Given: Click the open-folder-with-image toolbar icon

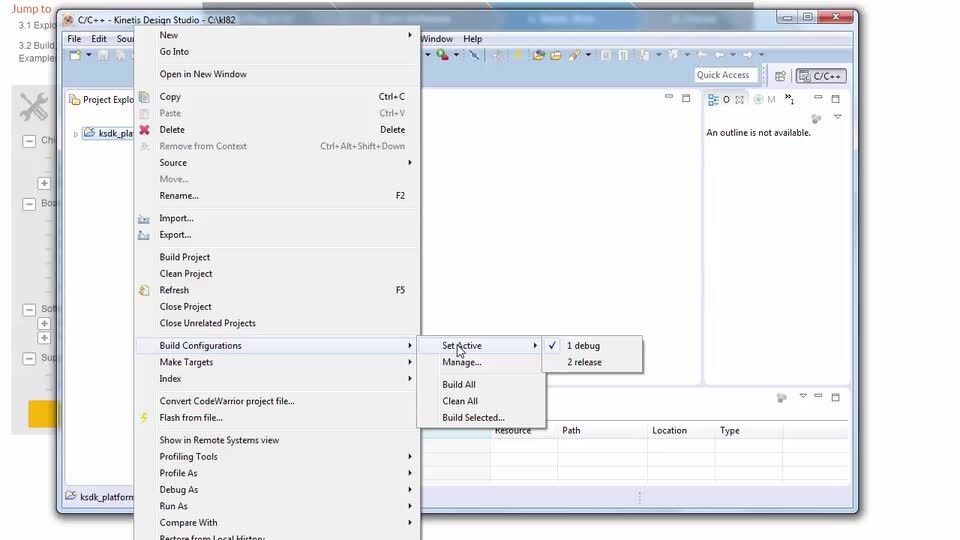Looking at the screenshot, I should pos(539,55).
